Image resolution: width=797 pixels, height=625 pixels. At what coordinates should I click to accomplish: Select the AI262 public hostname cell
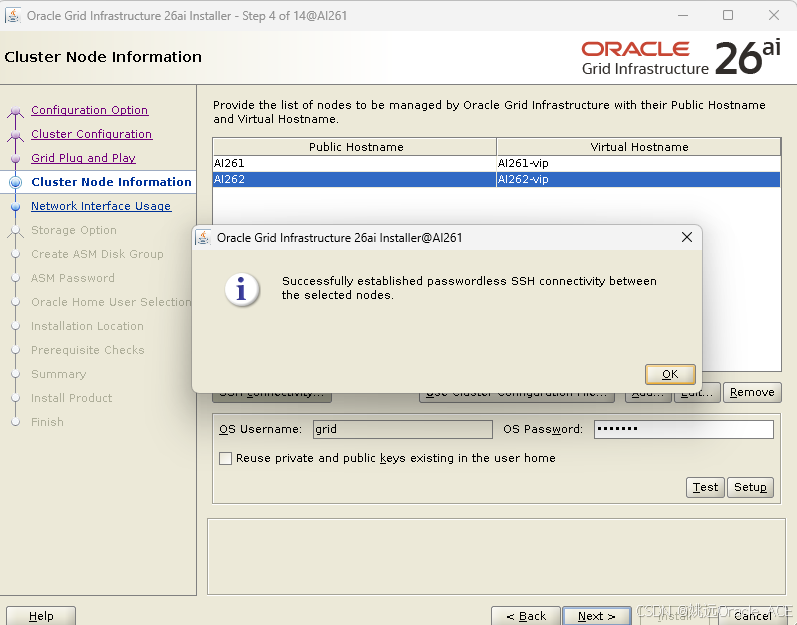coord(355,179)
